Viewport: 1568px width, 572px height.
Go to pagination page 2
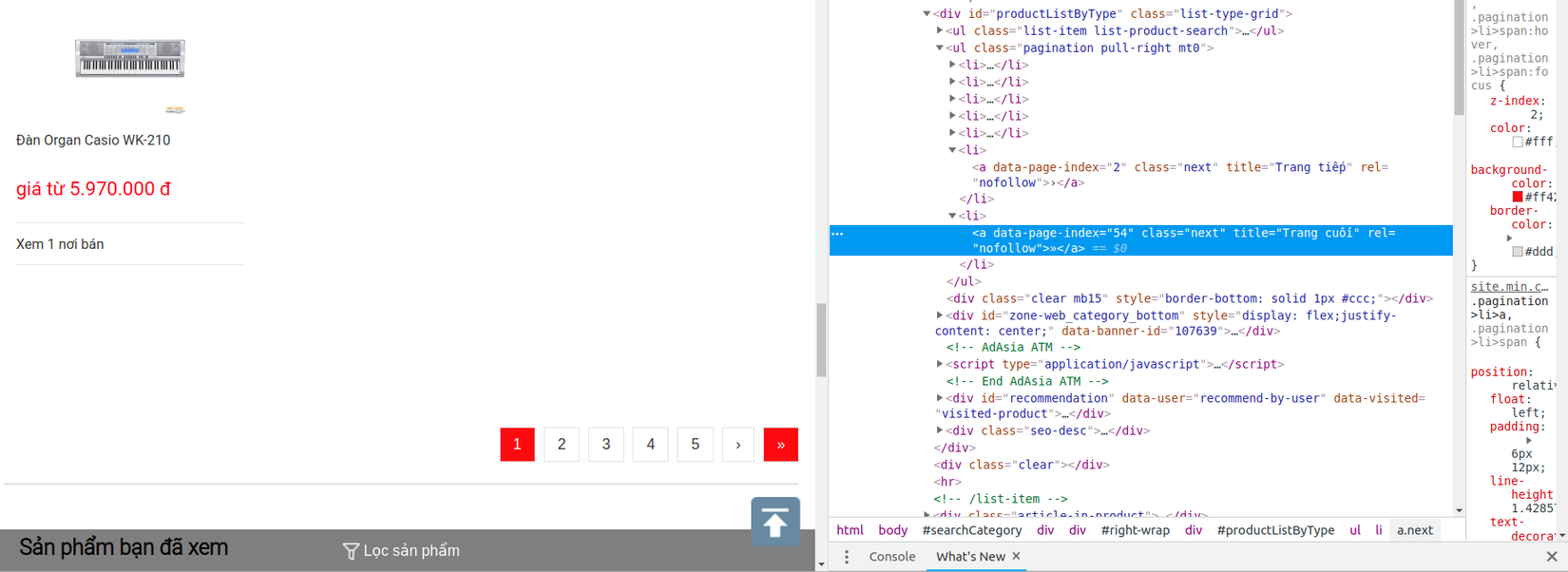(562, 444)
